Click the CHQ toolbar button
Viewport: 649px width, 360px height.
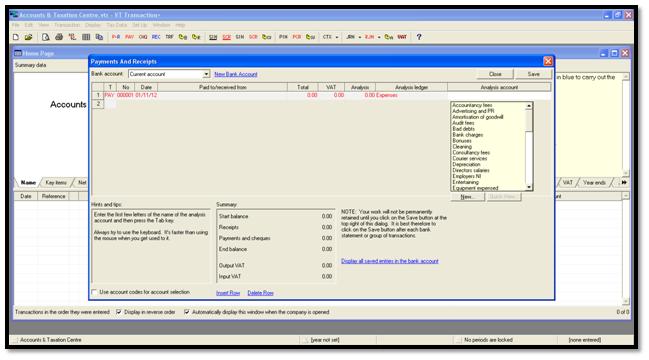tap(143, 37)
